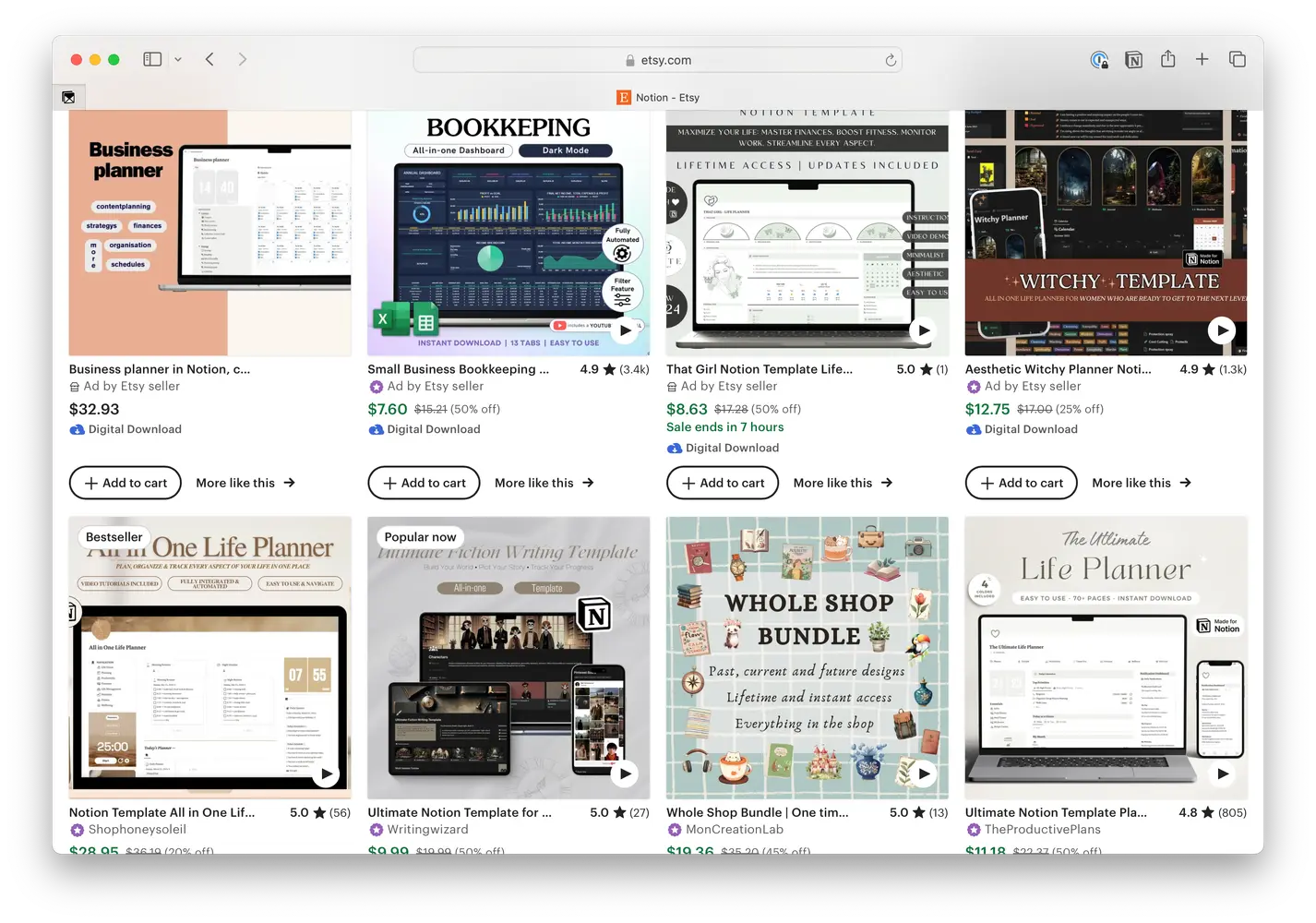The image size is (1316, 923).
Task: Open the sidebar options dropdown chevron
Action: click(178, 59)
